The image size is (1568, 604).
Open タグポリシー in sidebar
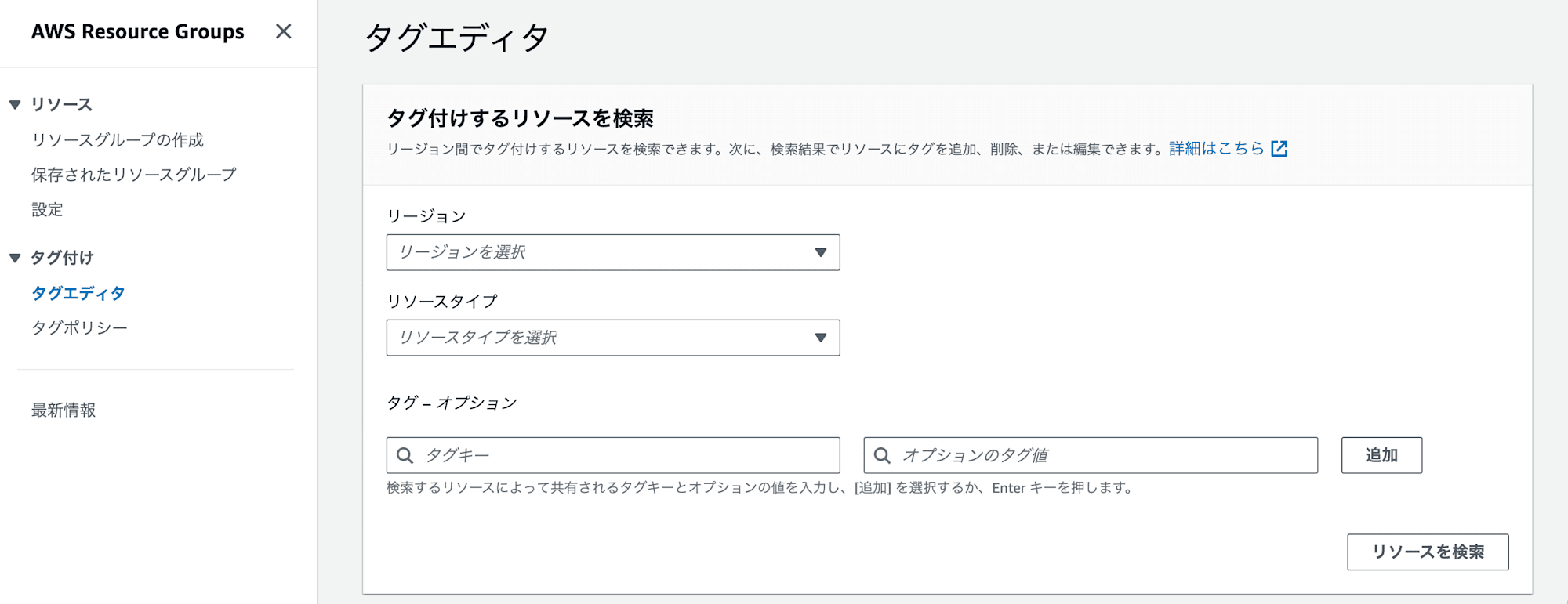[x=79, y=327]
